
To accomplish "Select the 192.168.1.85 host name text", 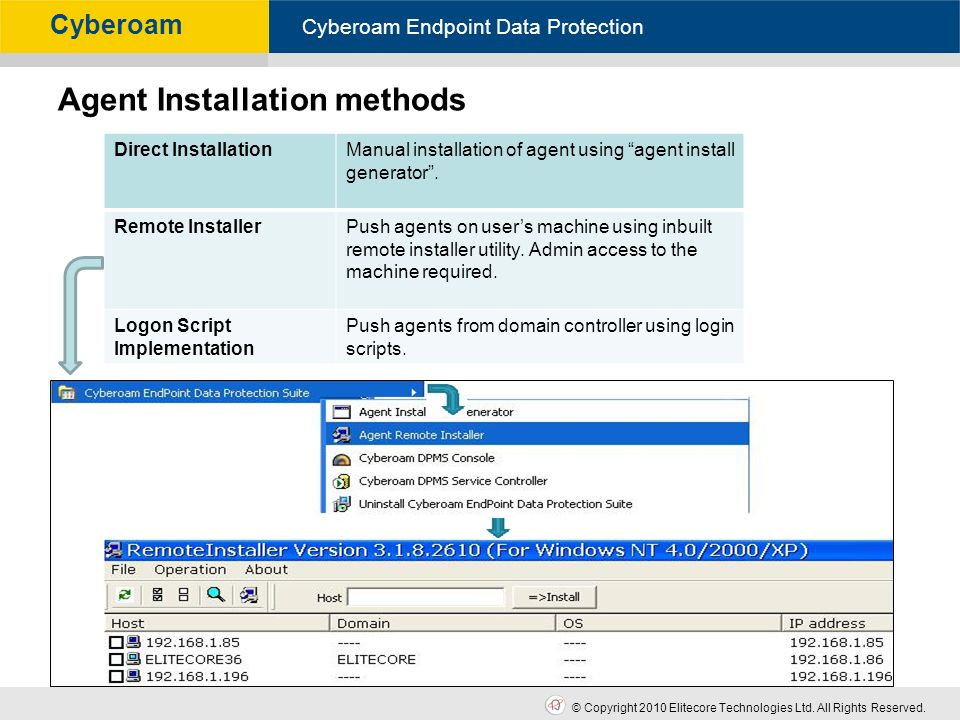I will (192, 642).
